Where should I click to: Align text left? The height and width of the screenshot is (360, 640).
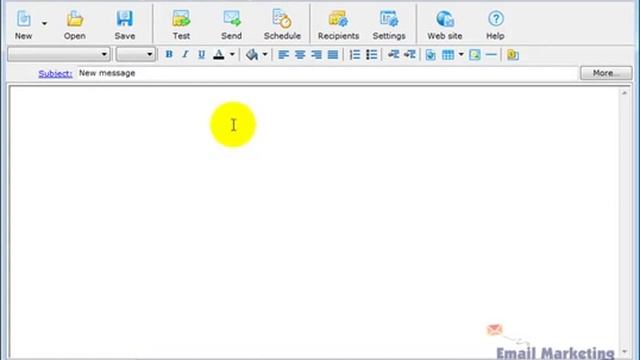283,54
